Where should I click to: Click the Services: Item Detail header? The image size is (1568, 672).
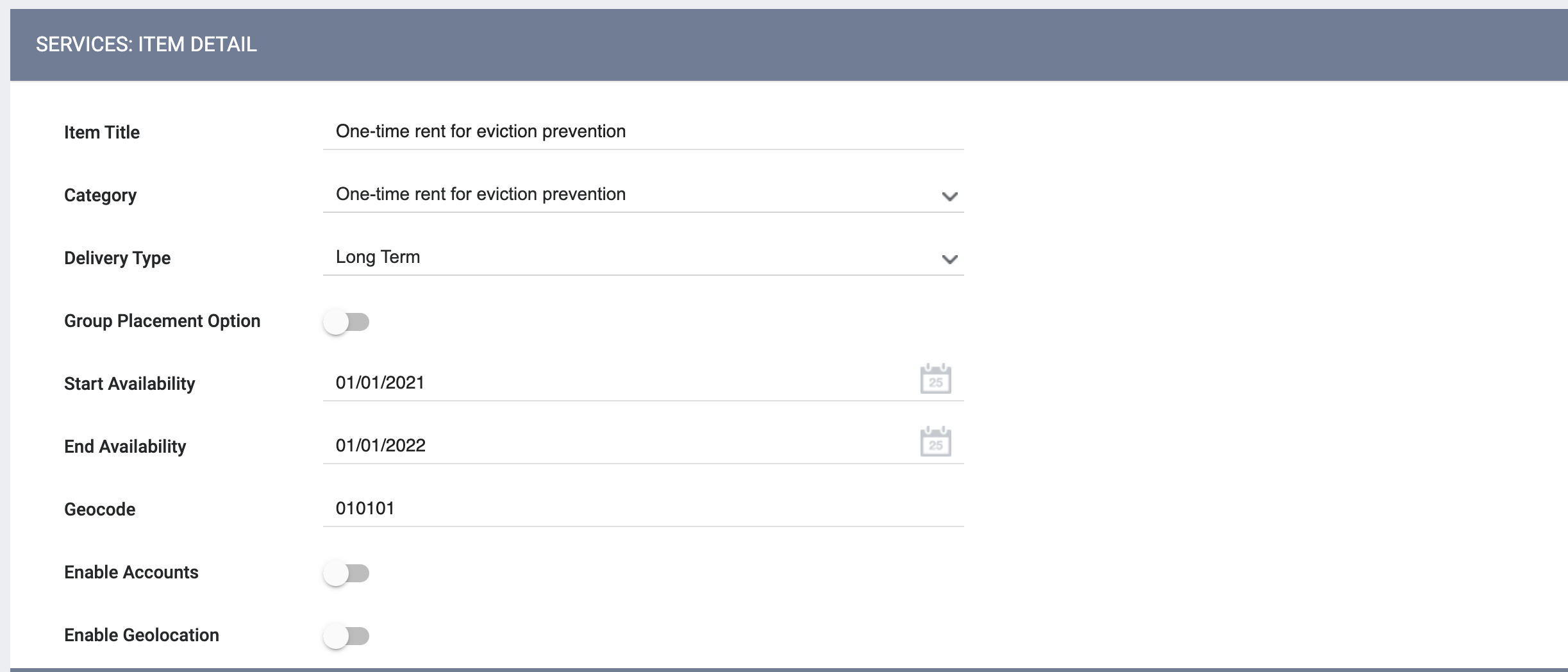click(146, 44)
